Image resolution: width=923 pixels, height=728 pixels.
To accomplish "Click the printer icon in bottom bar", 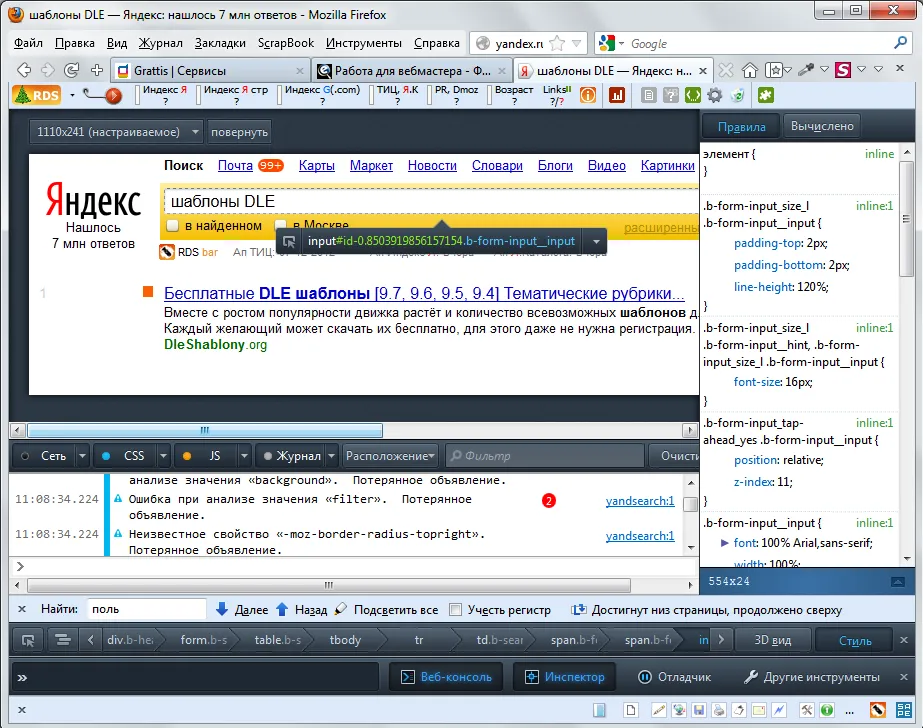I will tap(719, 710).
